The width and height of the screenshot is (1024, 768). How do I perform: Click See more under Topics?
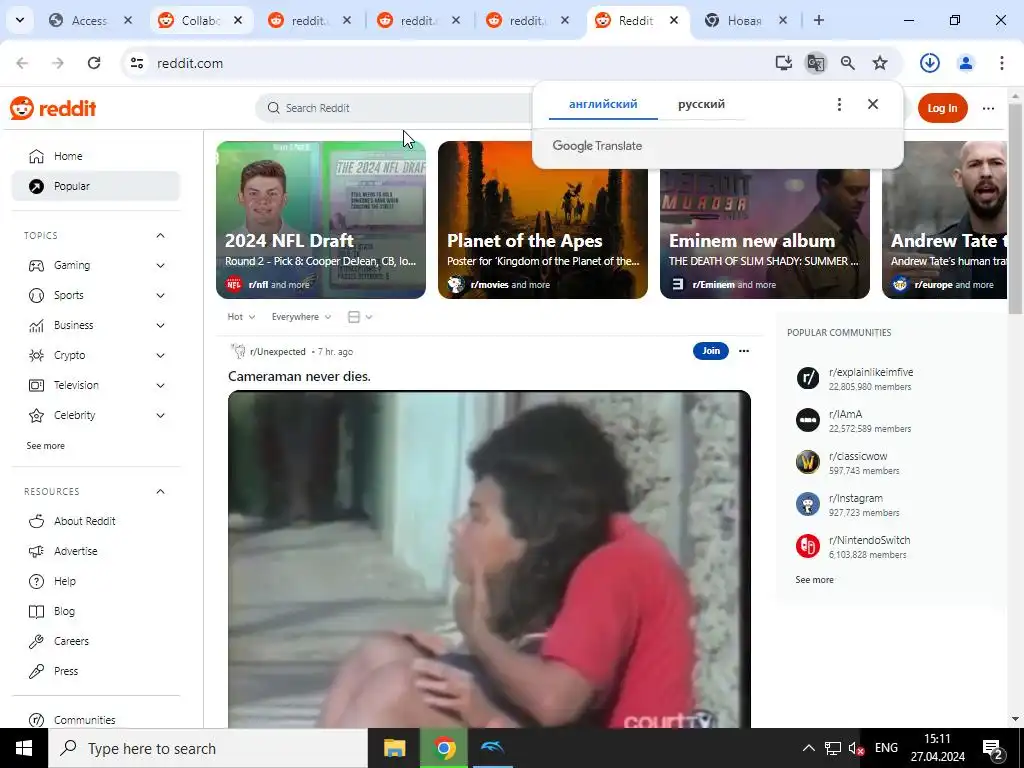tap(46, 446)
